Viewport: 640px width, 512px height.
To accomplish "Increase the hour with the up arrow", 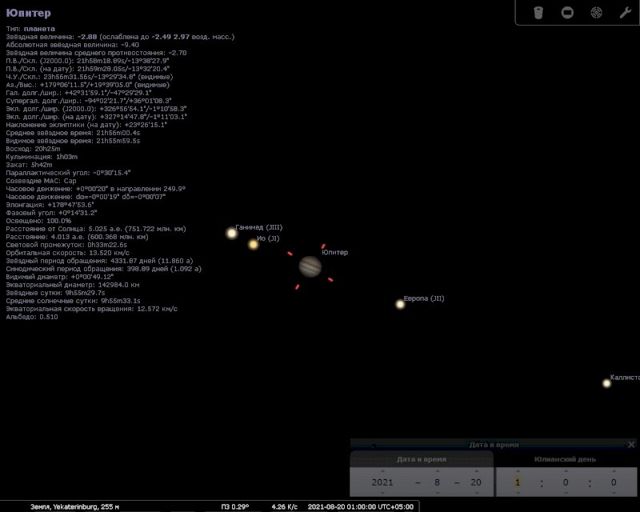I will coord(517,469).
